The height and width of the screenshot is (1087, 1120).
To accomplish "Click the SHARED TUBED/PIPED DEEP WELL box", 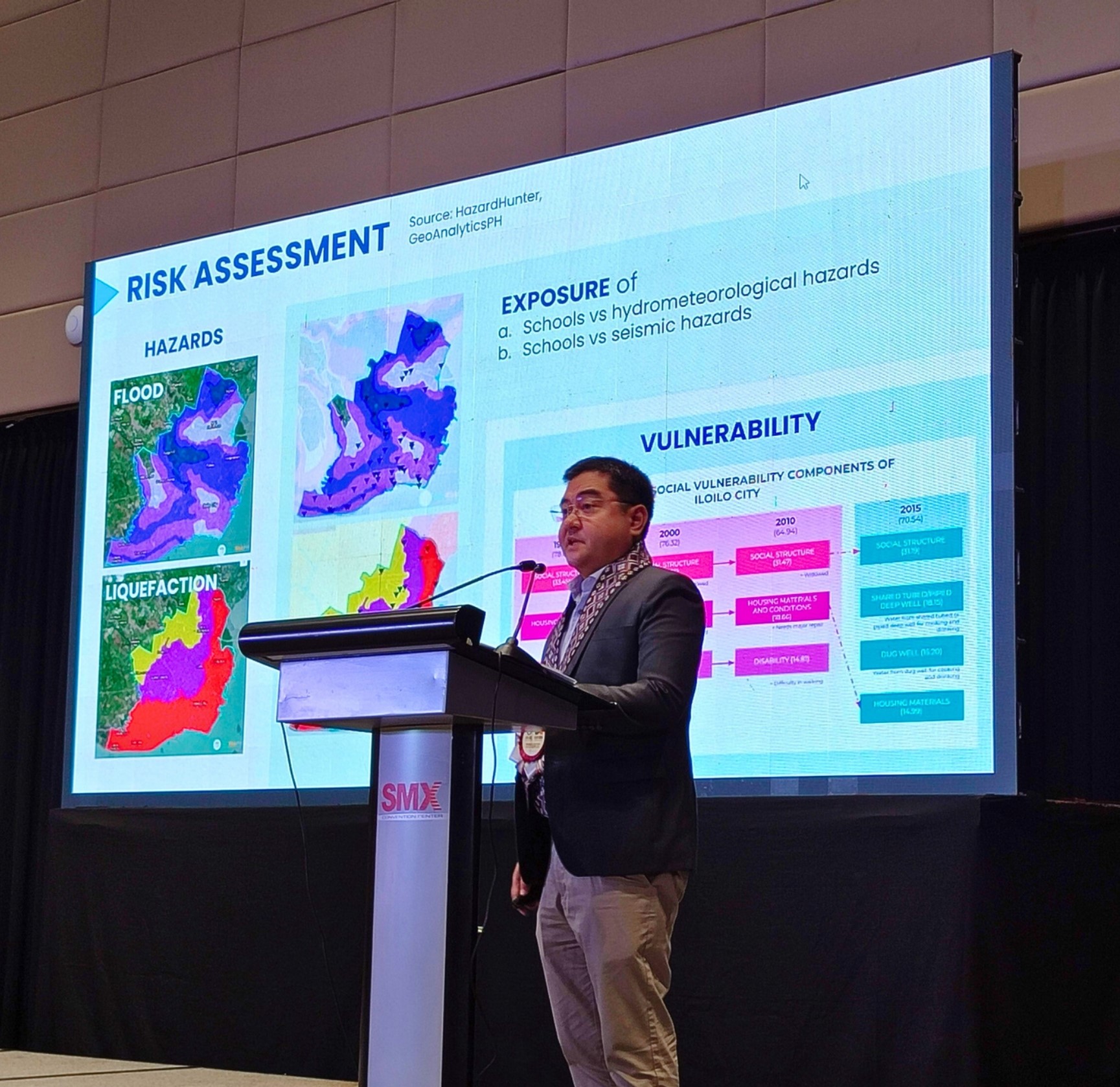I will click(x=912, y=599).
